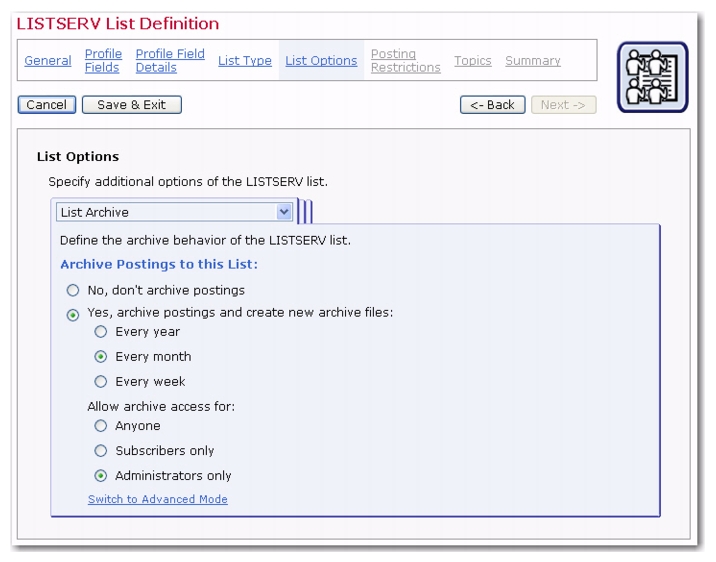Click the 'Archive Postings to this List:' heading

(x=159, y=264)
